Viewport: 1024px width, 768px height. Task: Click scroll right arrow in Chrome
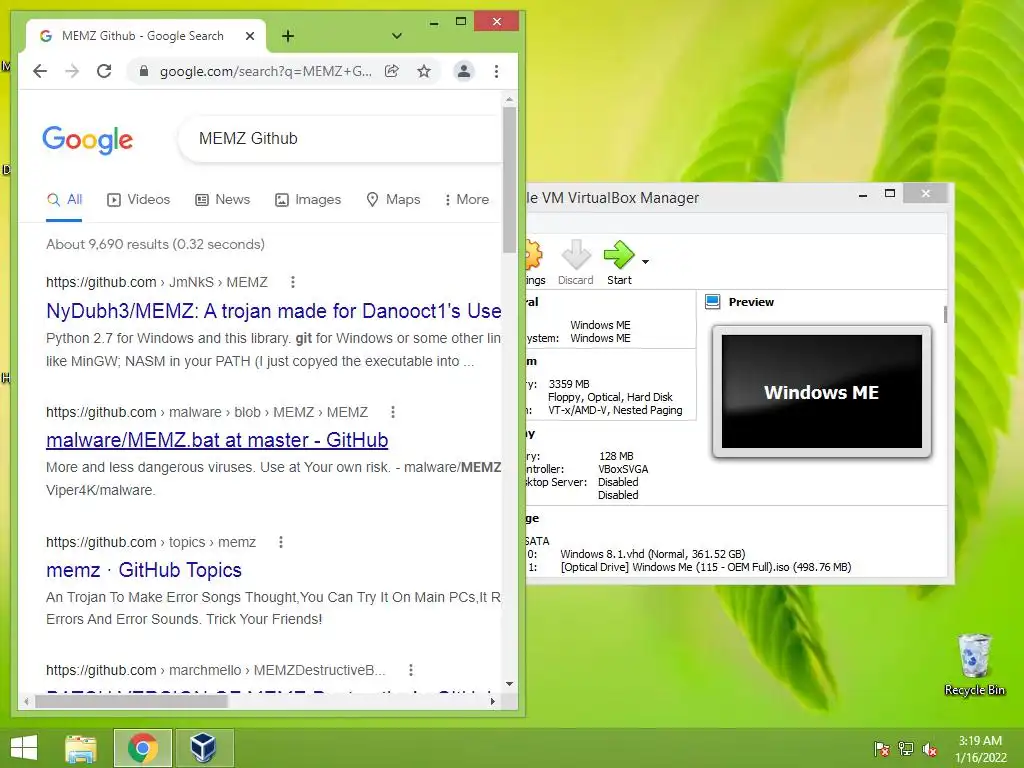(x=492, y=701)
